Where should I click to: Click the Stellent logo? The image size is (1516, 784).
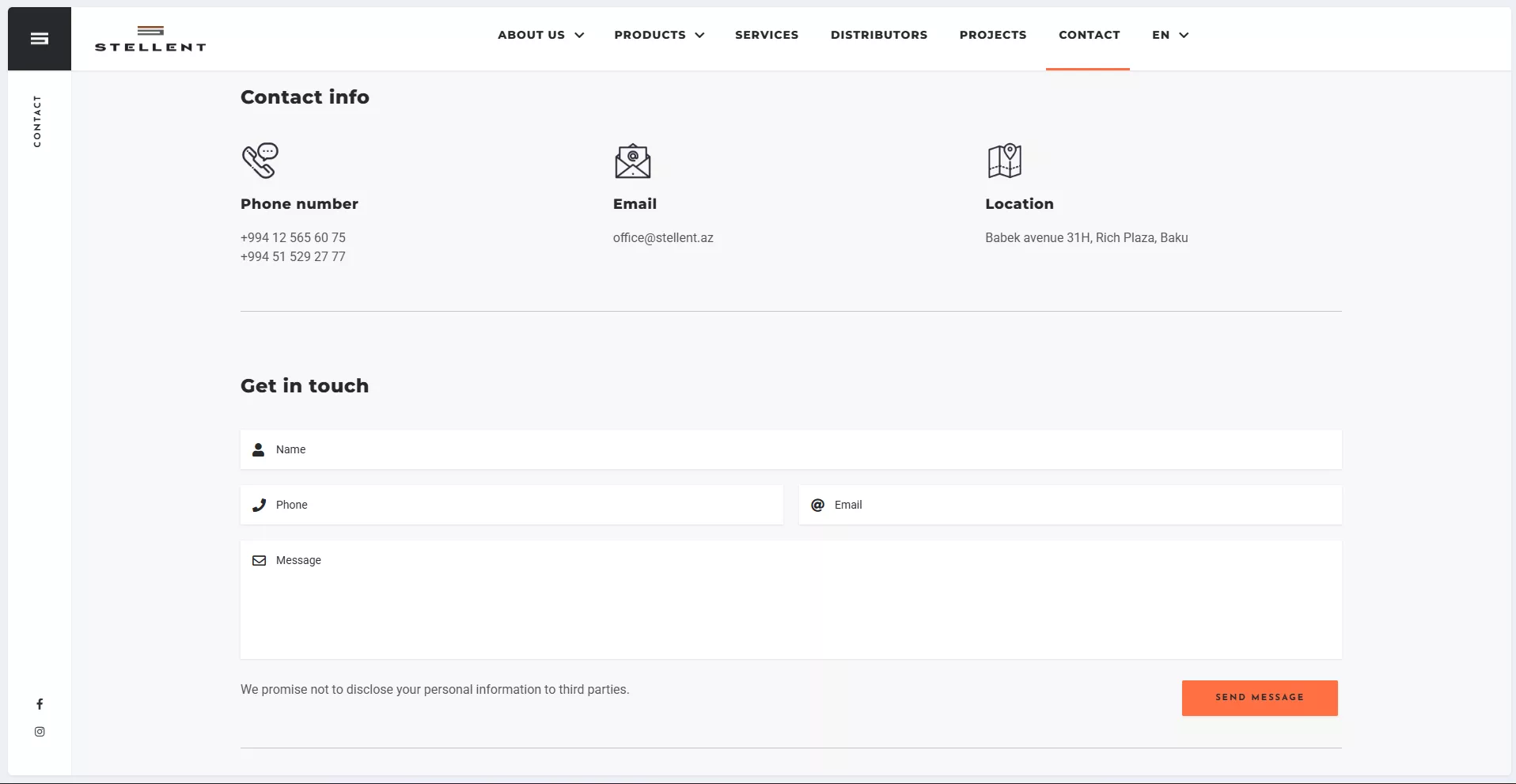(150, 40)
